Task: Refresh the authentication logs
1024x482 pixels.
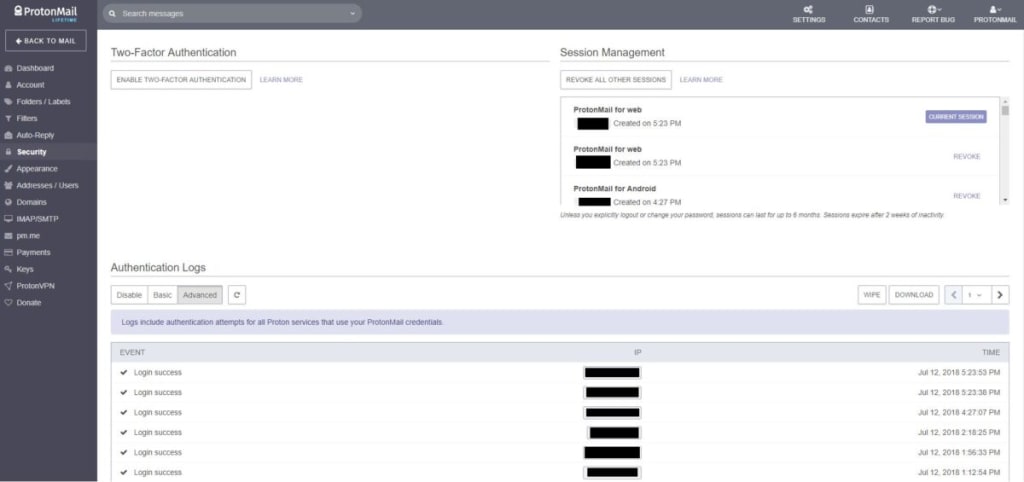Action: [237, 295]
